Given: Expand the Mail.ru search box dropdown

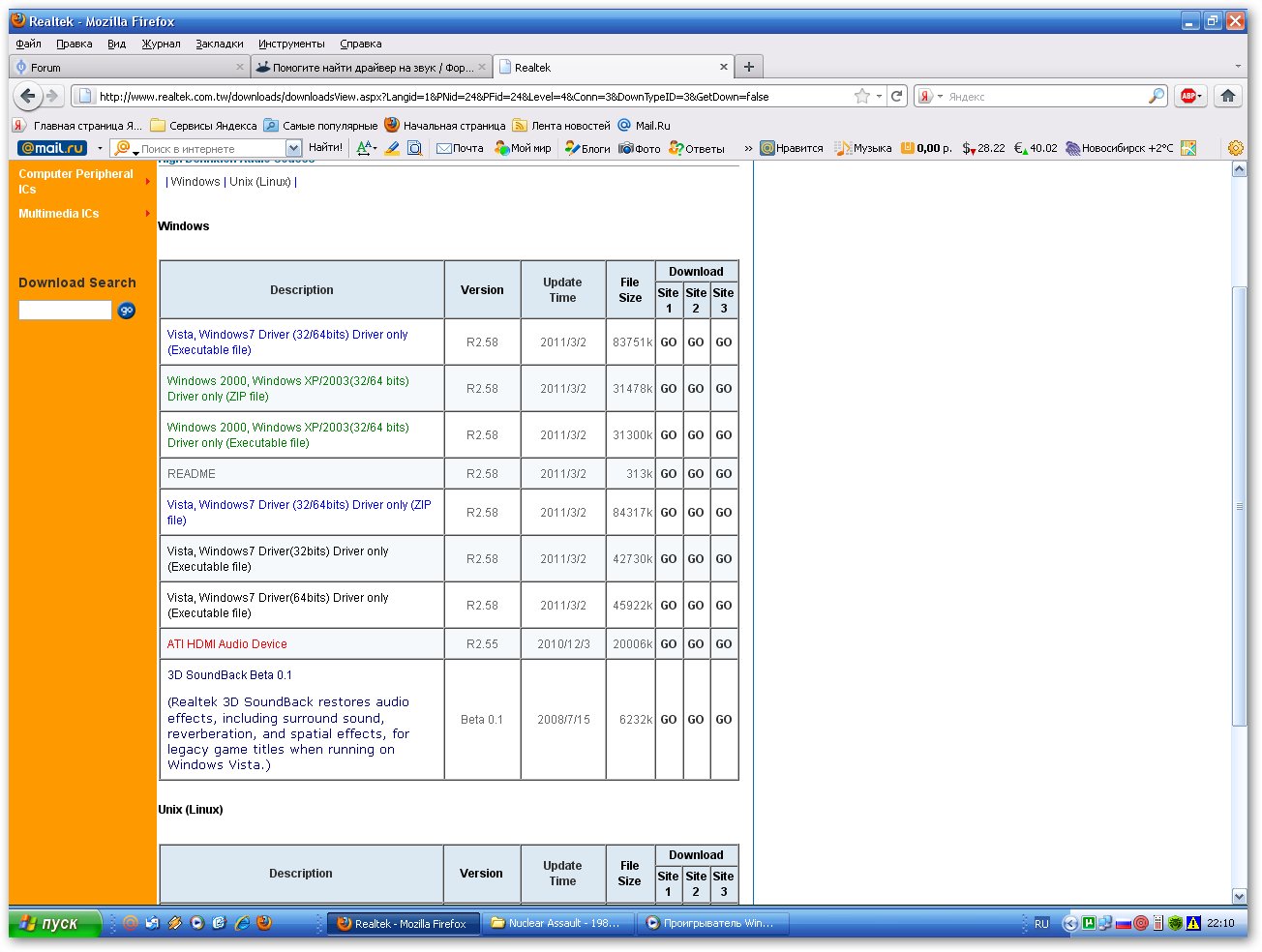Looking at the screenshot, I should [x=293, y=148].
